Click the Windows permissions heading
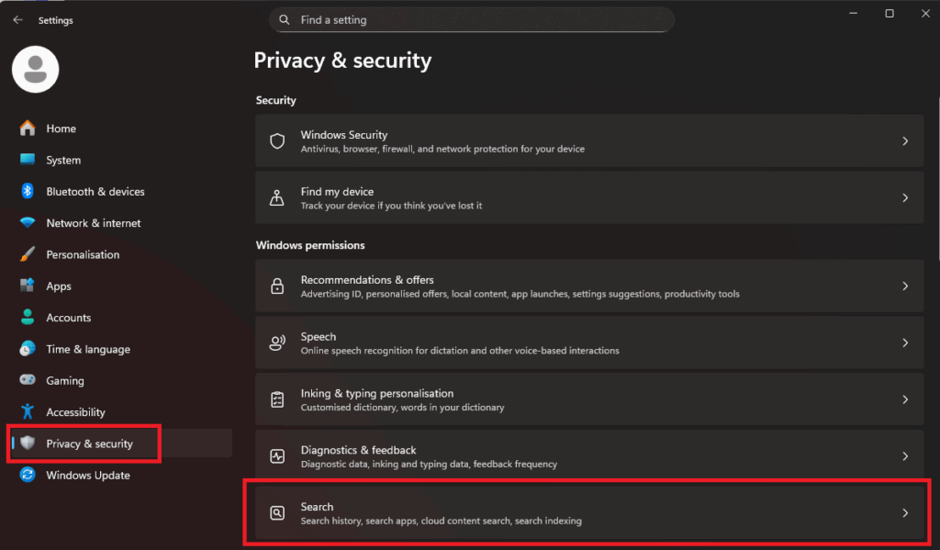940x550 pixels. coord(310,245)
